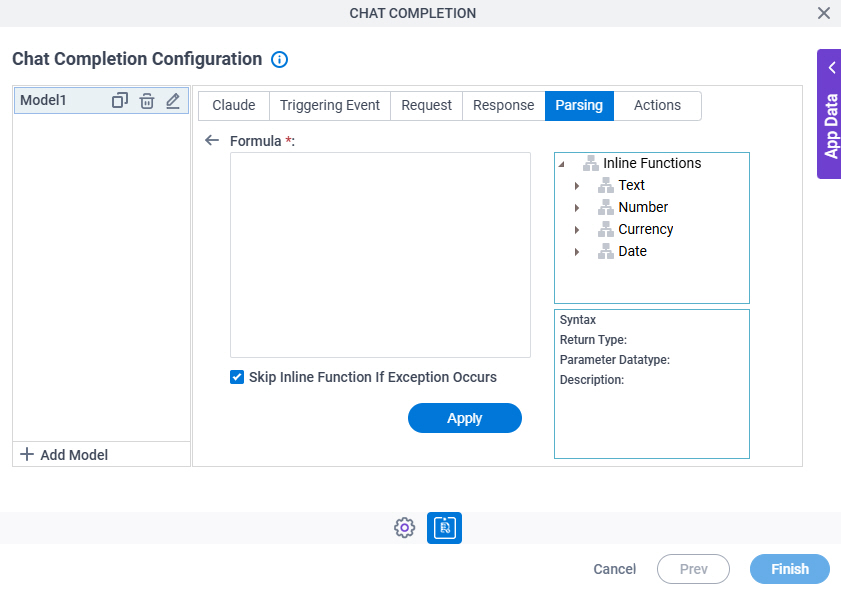
Task: Click the Prev button
Action: pyautogui.click(x=694, y=569)
